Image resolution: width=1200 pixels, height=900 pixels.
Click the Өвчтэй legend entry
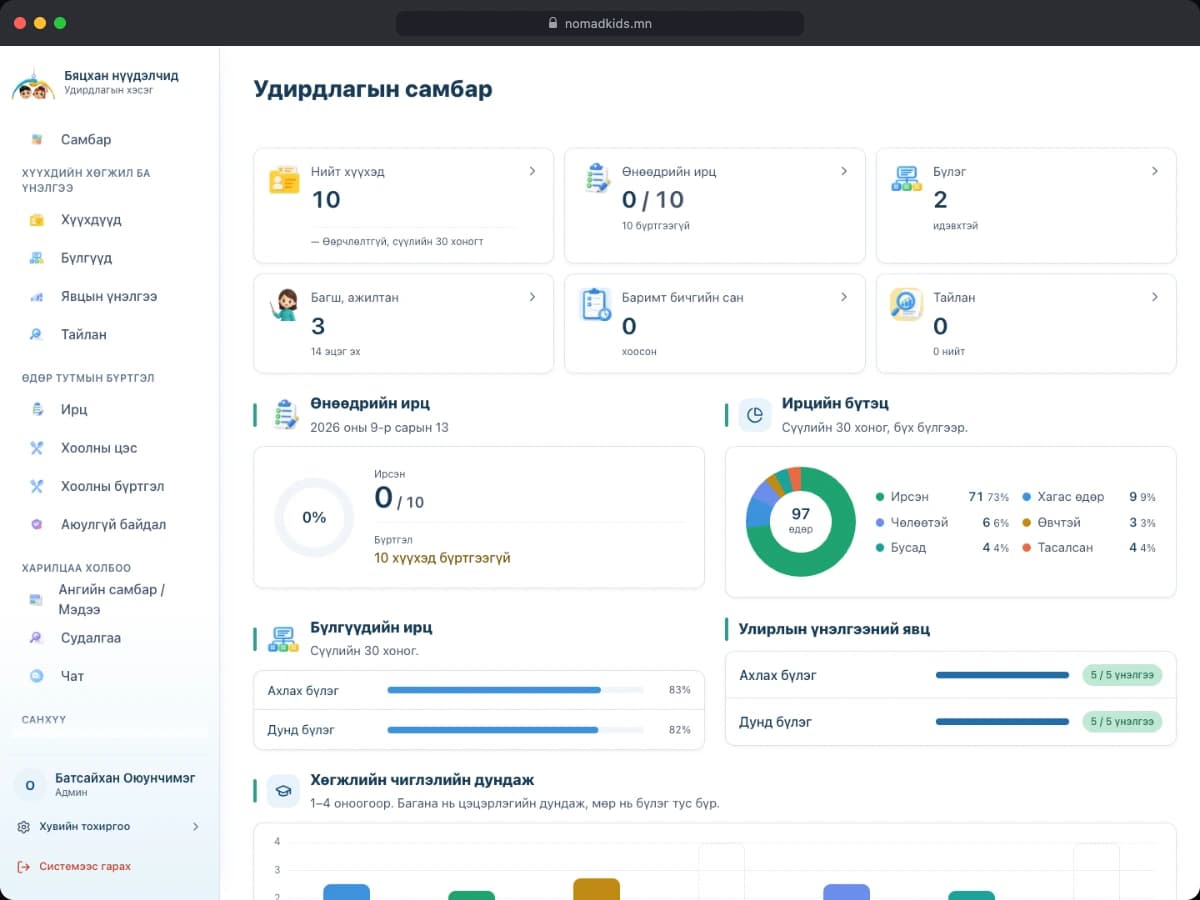1089,522
